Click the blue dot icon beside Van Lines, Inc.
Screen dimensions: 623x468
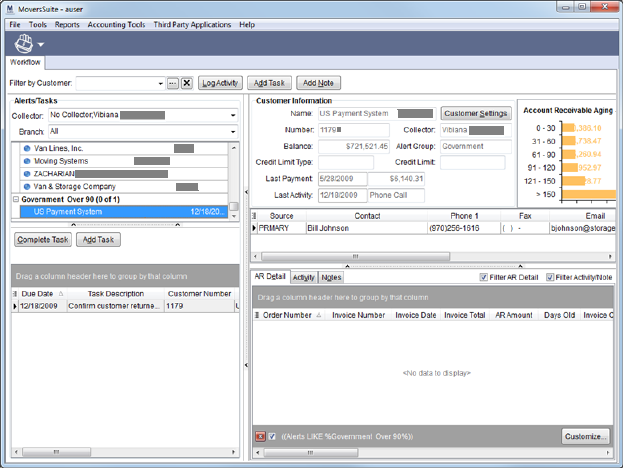click(x=27, y=148)
